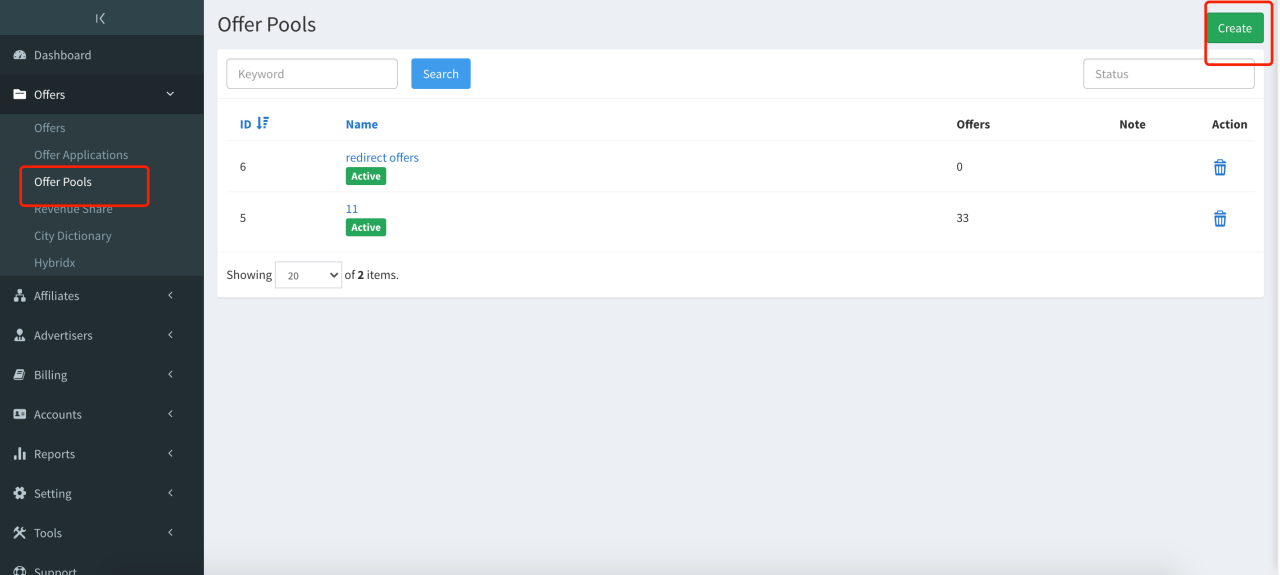Viewport: 1280px width, 575px height.
Task: Open the Offers submenu item
Action: 49,128
